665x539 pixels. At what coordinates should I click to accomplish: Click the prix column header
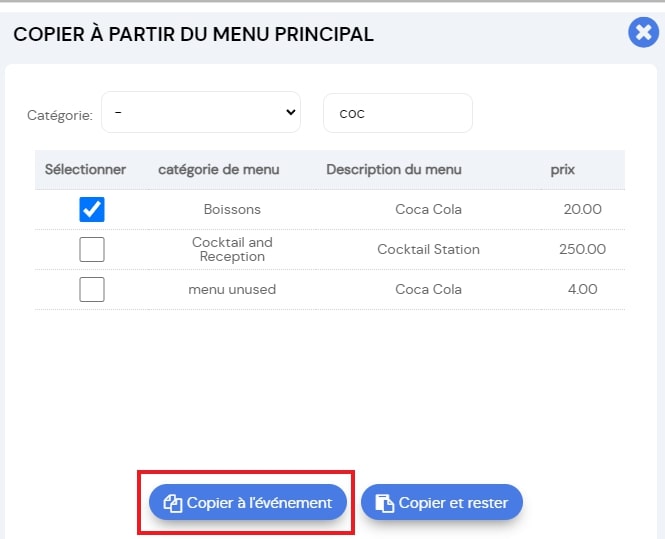click(562, 170)
